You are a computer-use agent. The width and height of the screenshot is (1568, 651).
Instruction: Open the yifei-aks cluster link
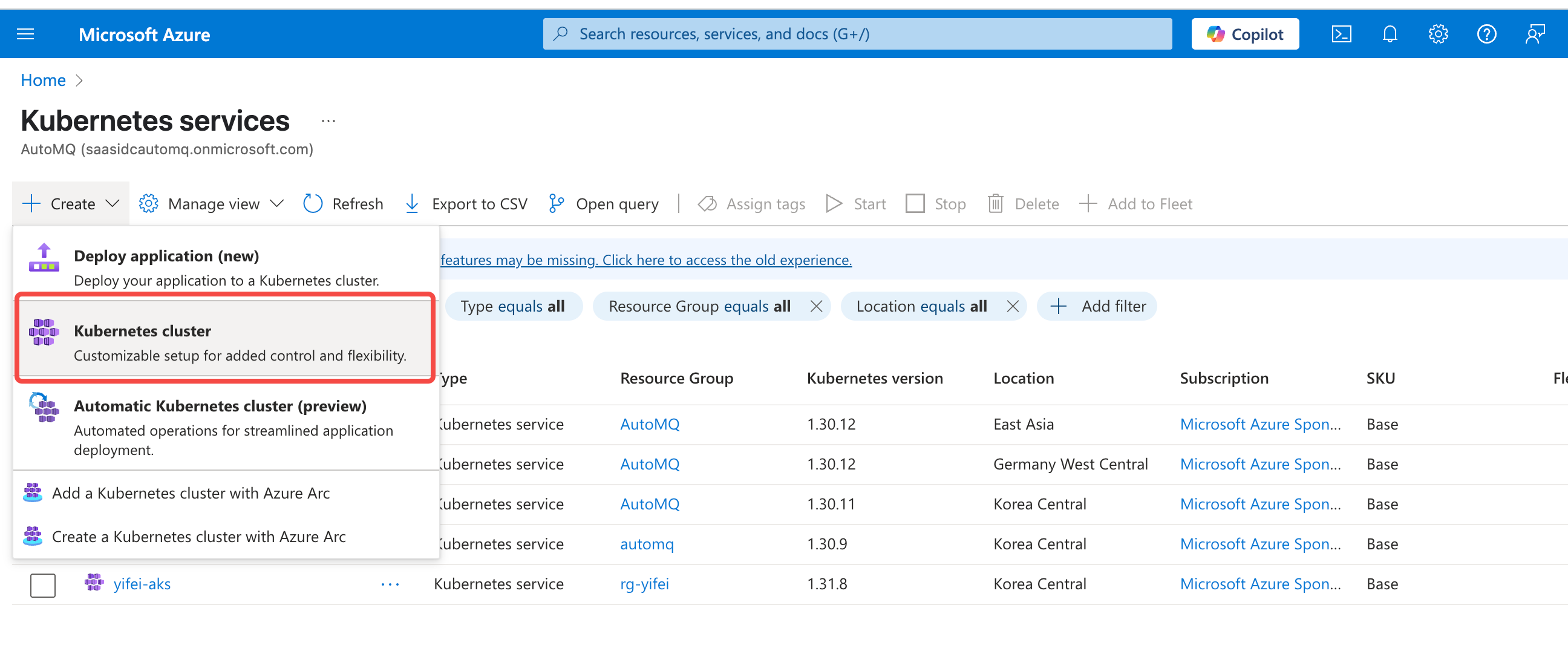142,583
